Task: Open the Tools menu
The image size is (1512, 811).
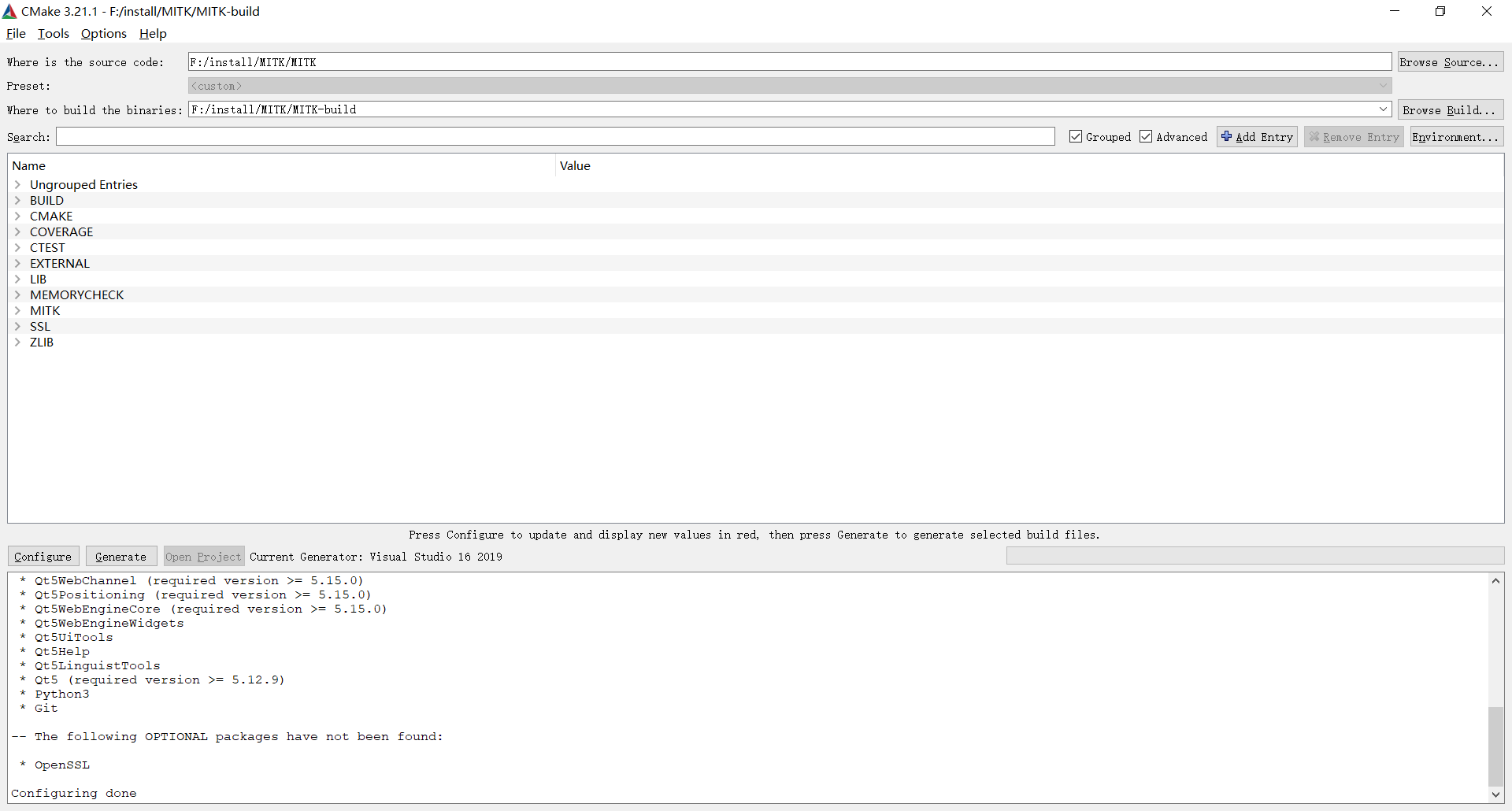Action: 54,33
